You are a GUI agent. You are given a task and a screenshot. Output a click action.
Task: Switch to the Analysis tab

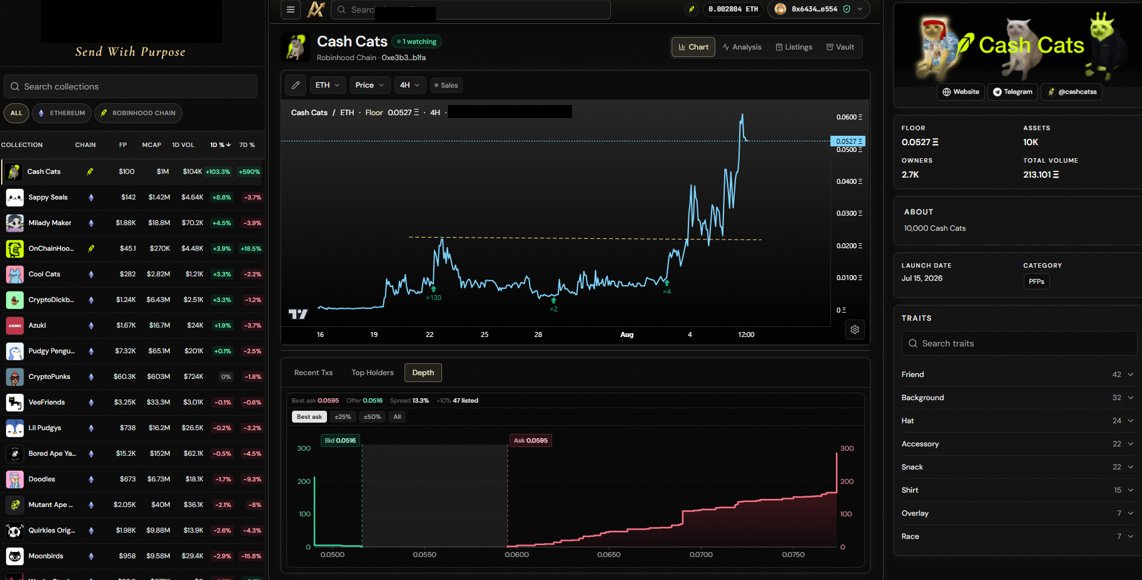click(x=741, y=47)
